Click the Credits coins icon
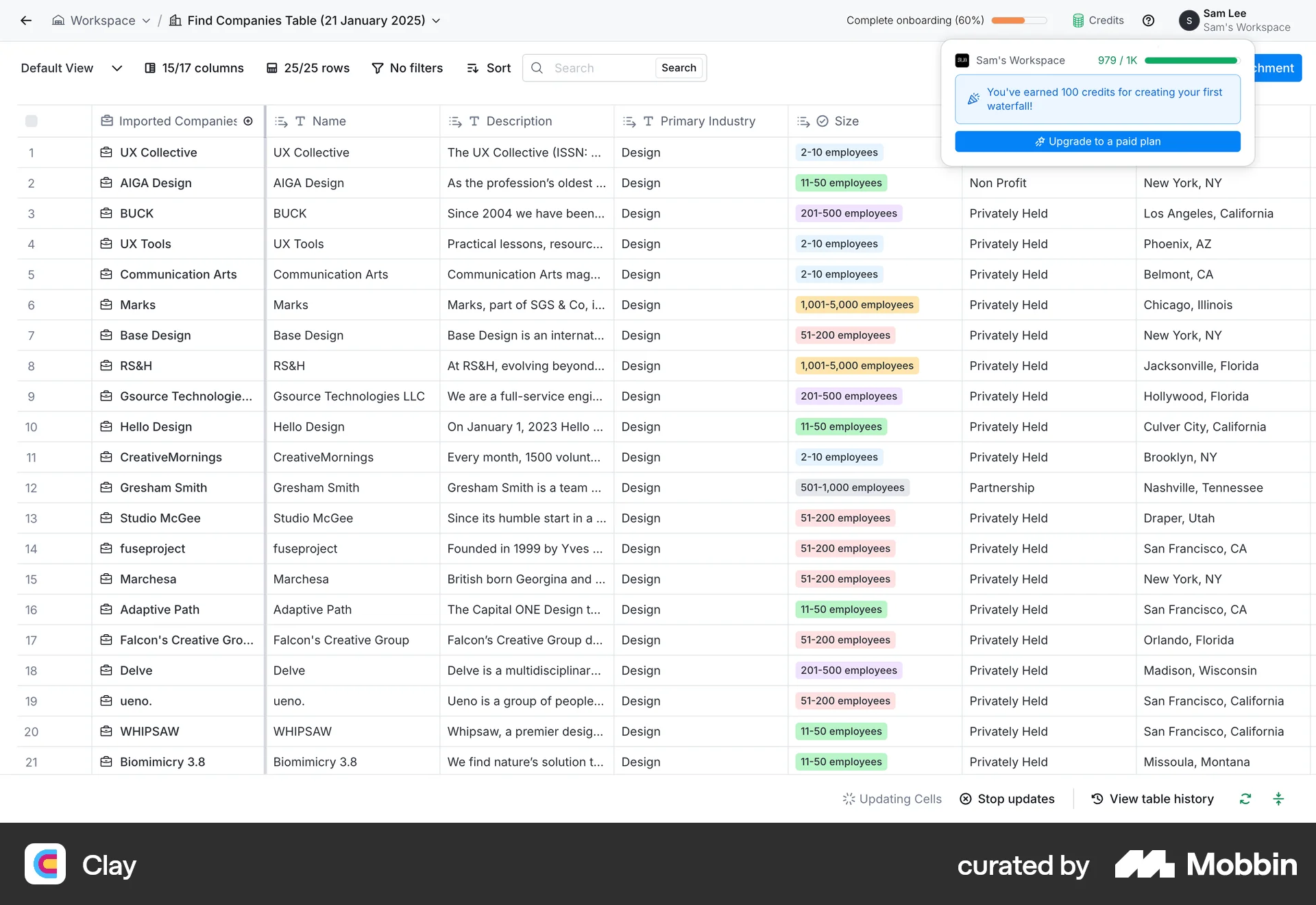 click(1080, 20)
